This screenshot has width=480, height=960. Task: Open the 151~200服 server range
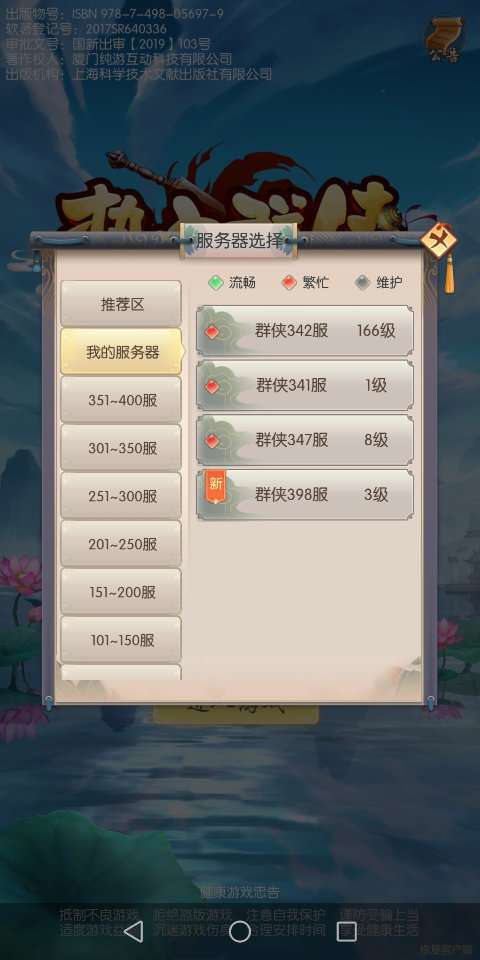(121, 593)
